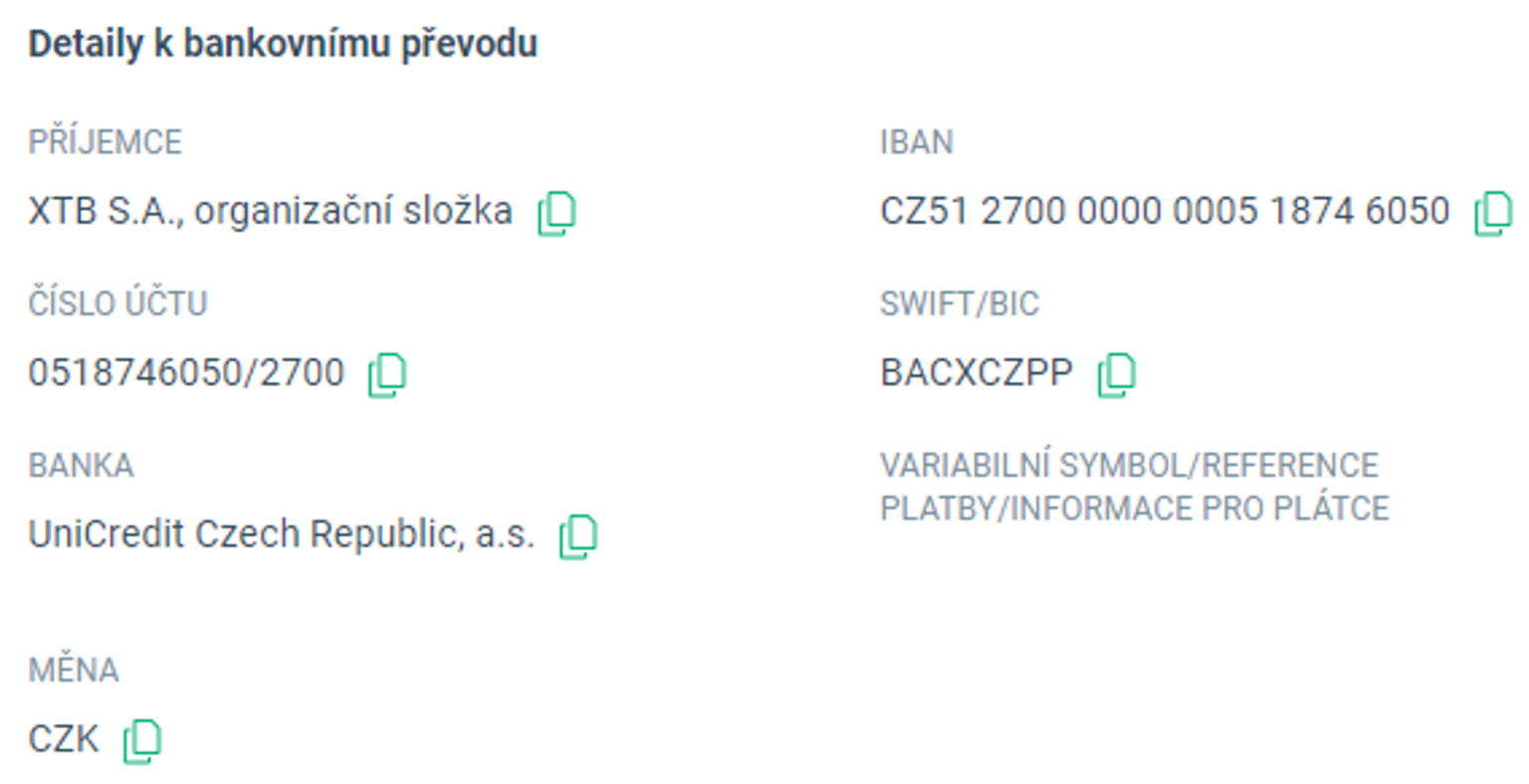Click the PŘÍJEMCE field label
The image size is (1529, 784).
pos(106,141)
